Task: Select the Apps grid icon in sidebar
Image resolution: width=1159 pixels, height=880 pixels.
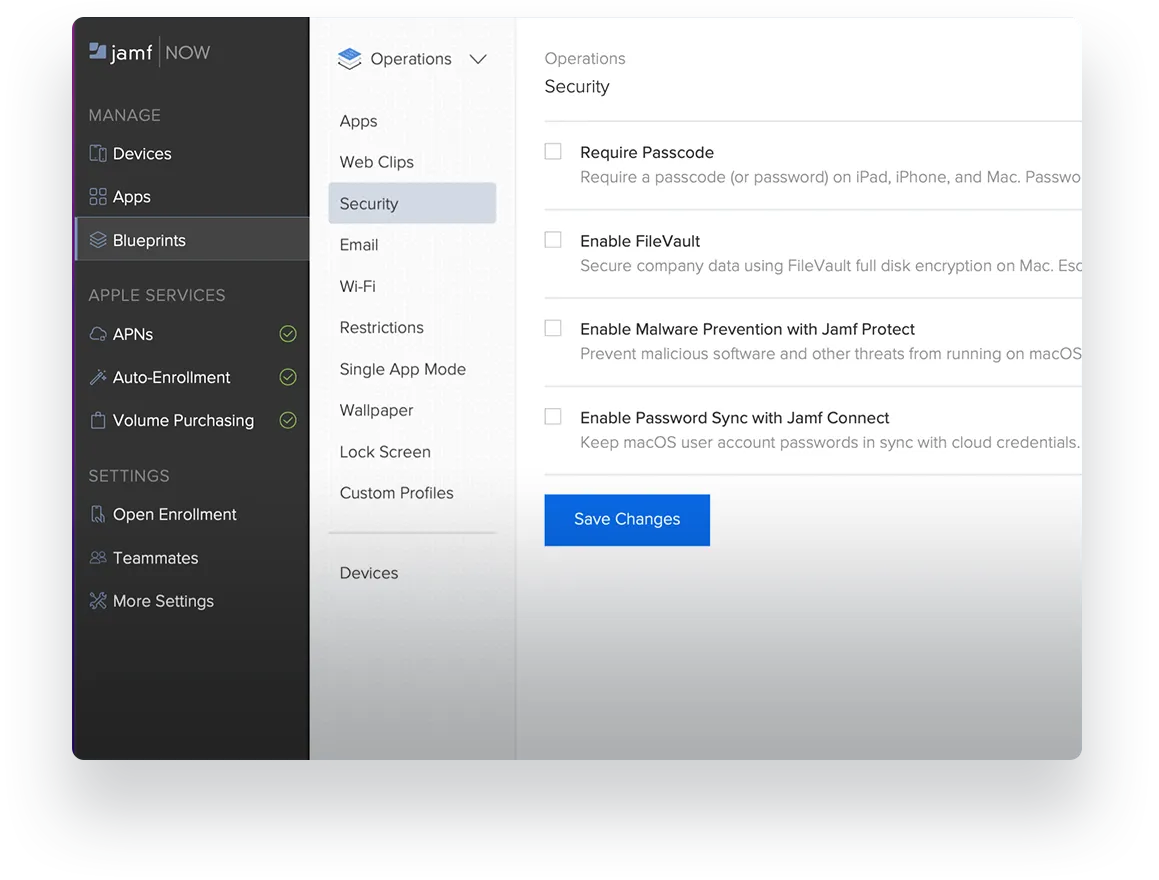Action: (x=97, y=196)
